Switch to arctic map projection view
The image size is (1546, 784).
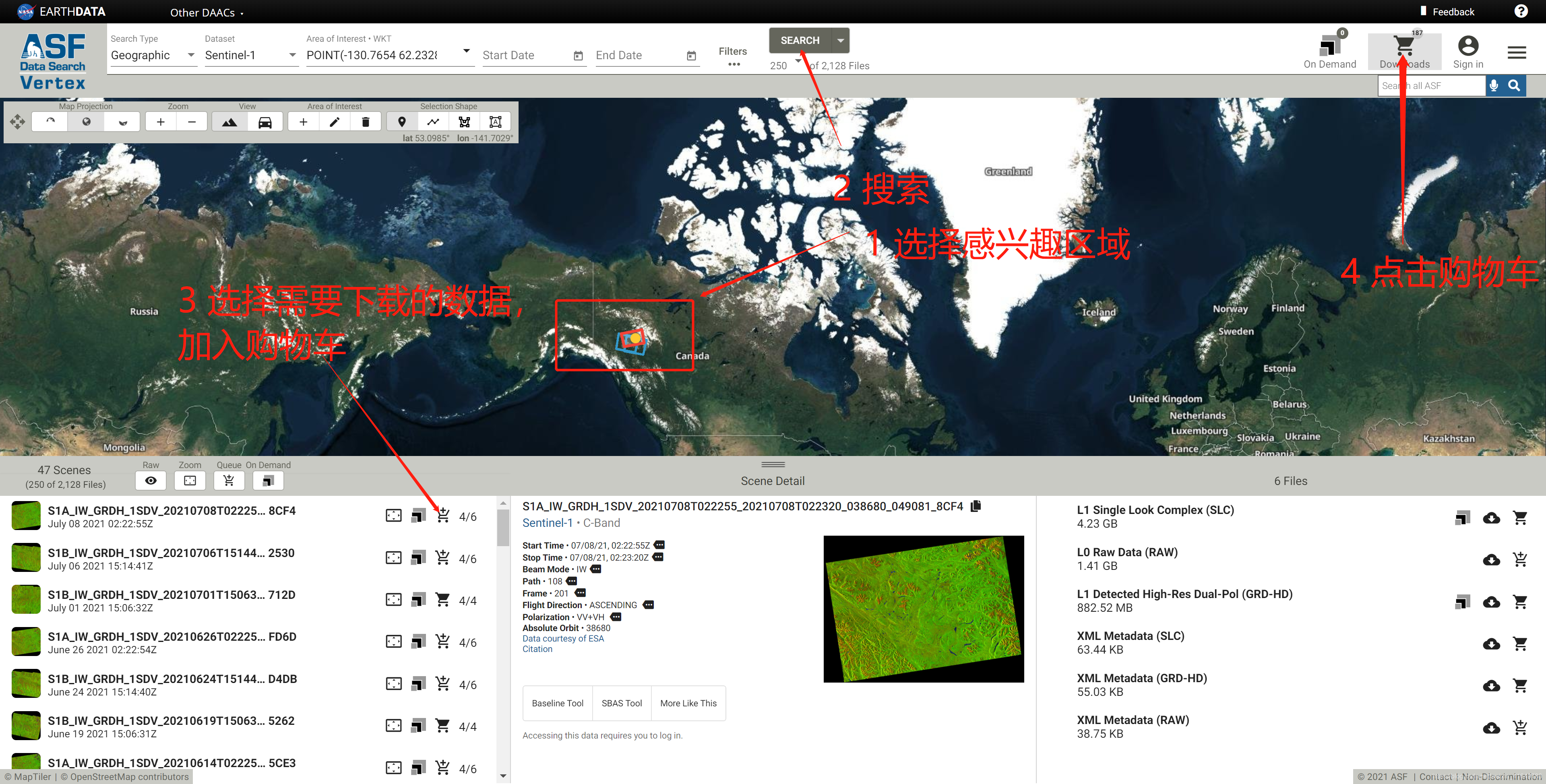tap(50, 122)
